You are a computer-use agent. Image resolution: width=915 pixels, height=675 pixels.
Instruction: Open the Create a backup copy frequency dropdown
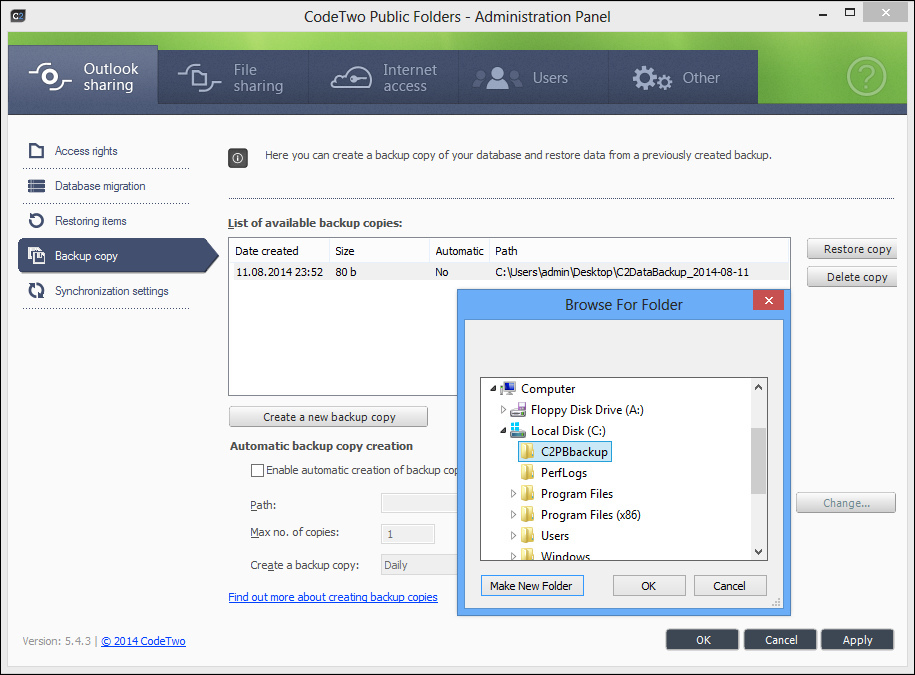click(x=419, y=565)
